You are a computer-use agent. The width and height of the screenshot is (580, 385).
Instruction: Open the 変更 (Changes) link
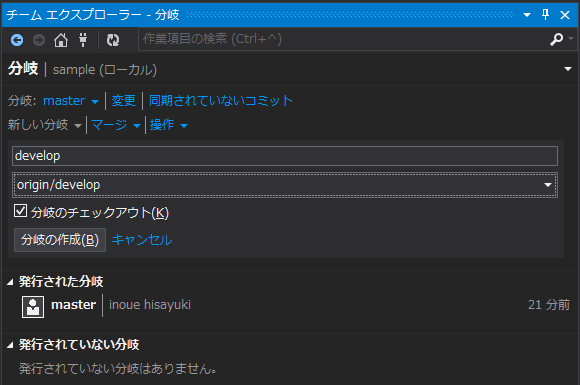click(124, 101)
